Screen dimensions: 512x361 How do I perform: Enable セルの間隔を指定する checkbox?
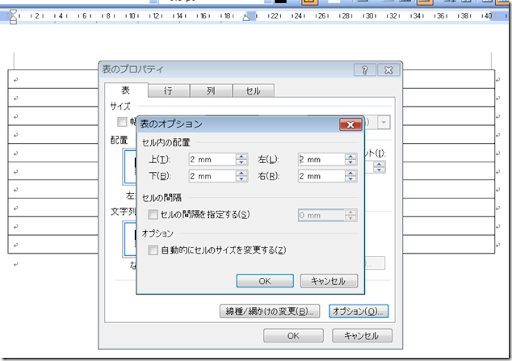click(x=153, y=214)
